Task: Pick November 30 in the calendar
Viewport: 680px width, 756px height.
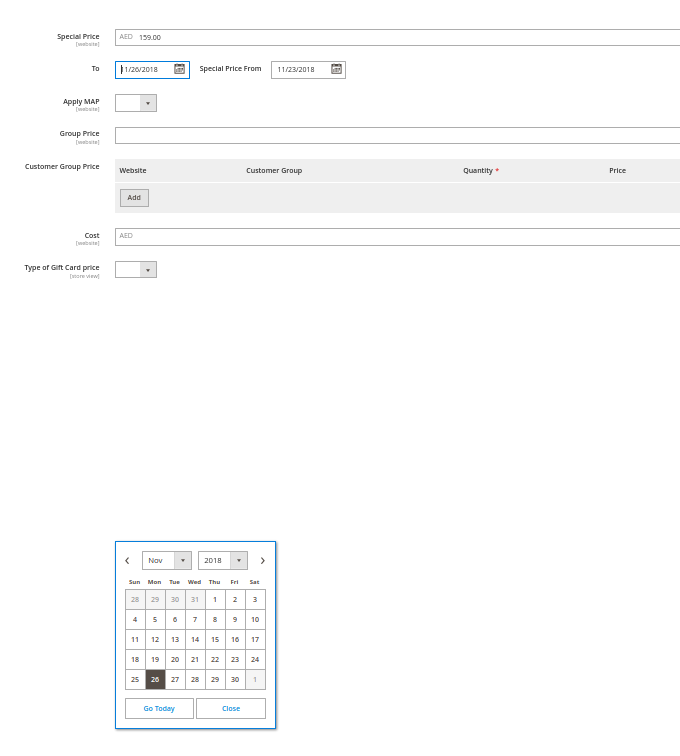Action: (x=235, y=680)
